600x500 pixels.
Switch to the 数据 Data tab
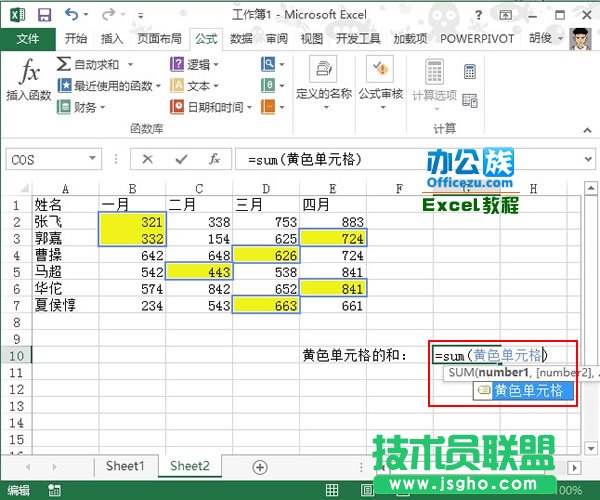(241, 39)
